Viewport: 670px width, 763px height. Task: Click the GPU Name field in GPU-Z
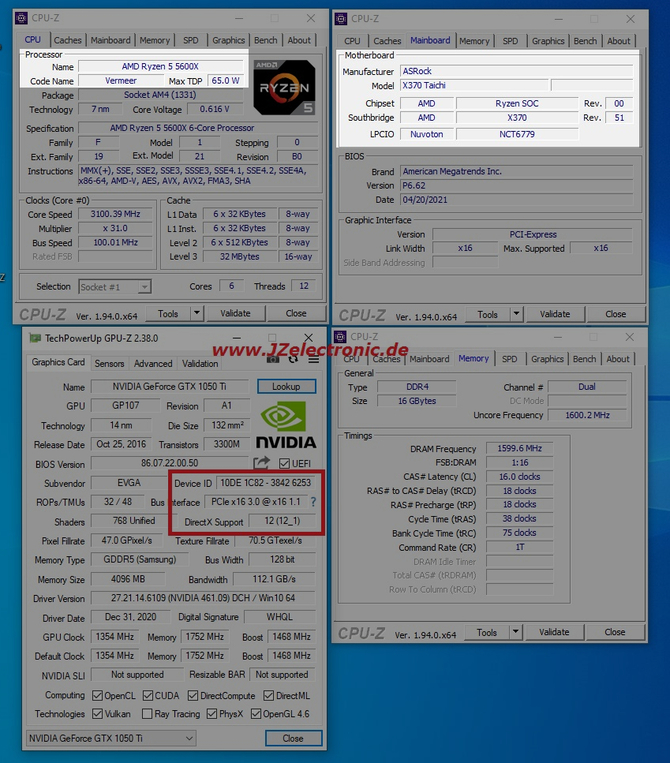pos(170,386)
